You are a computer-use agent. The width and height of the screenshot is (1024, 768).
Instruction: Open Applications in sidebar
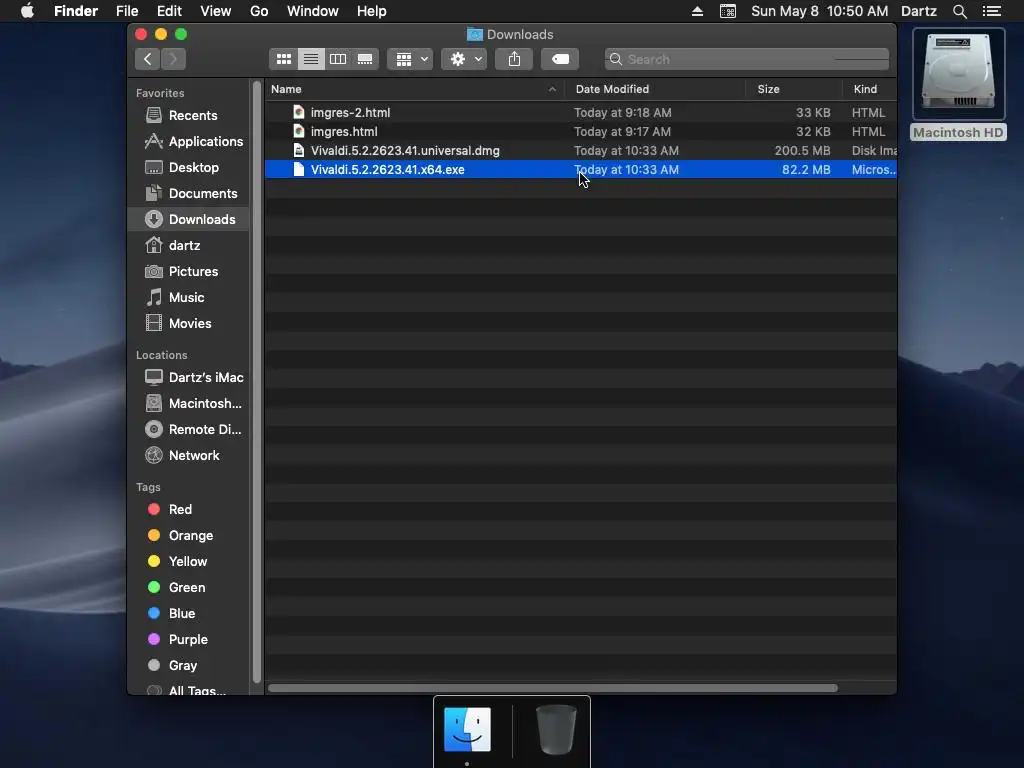pyautogui.click(x=189, y=142)
